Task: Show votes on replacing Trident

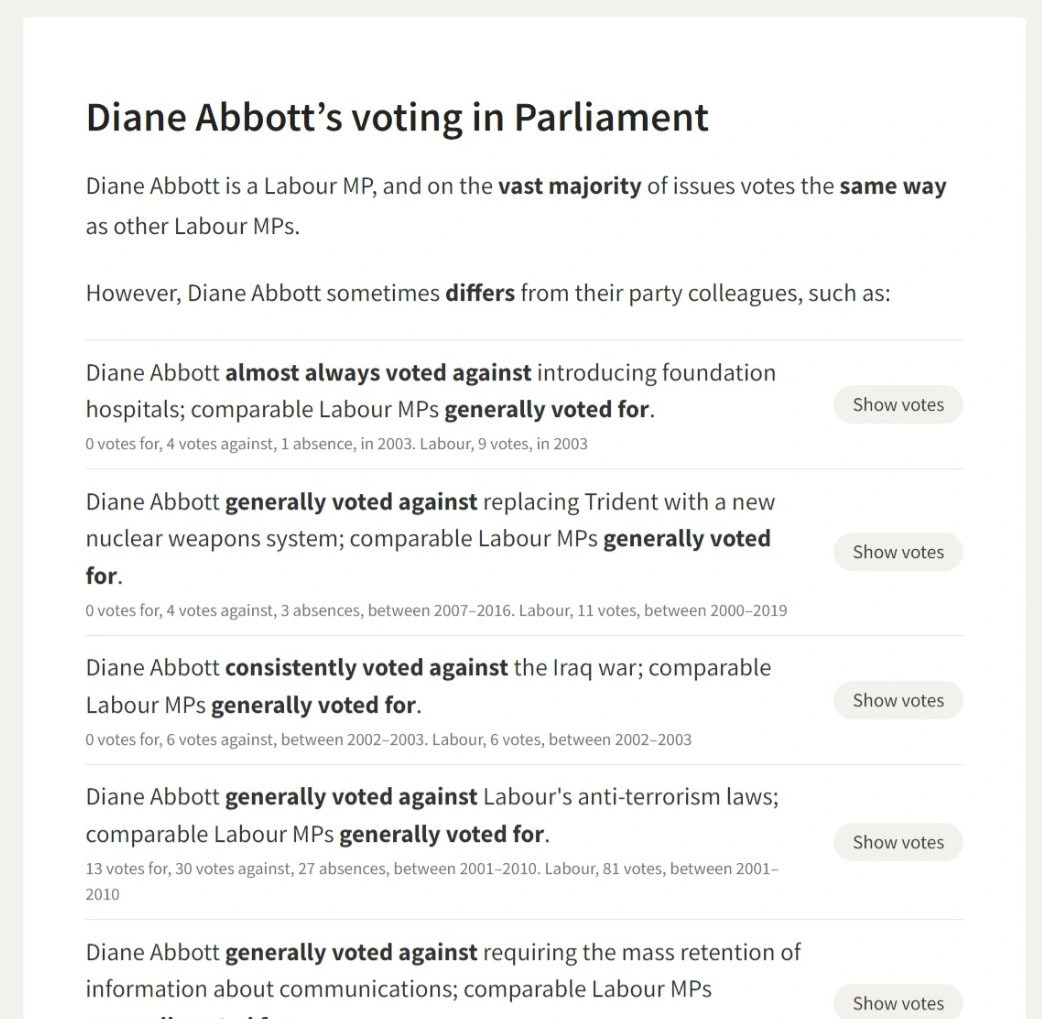Action: tap(897, 552)
